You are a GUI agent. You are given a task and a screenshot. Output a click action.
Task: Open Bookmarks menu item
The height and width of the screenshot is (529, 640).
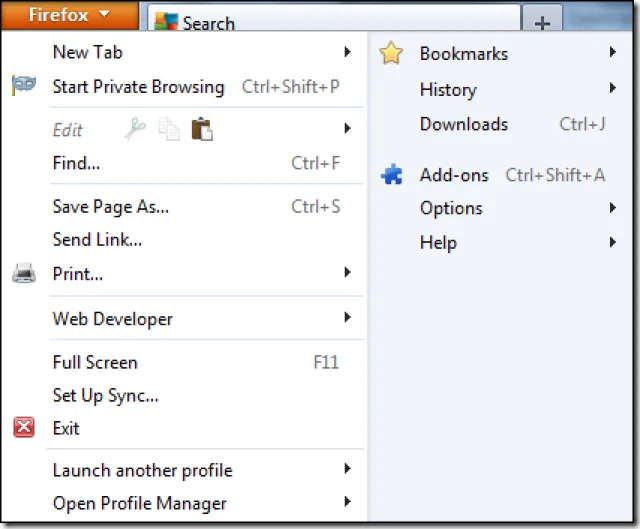point(500,53)
